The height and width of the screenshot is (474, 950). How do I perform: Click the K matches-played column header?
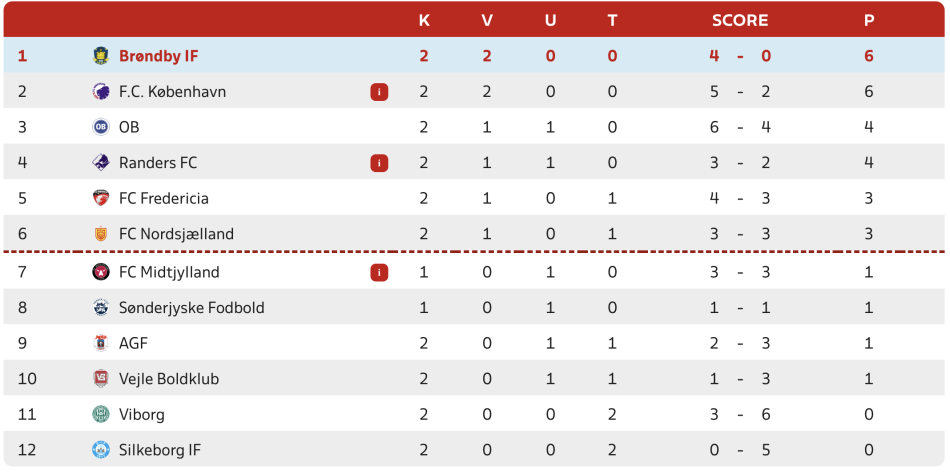click(424, 21)
